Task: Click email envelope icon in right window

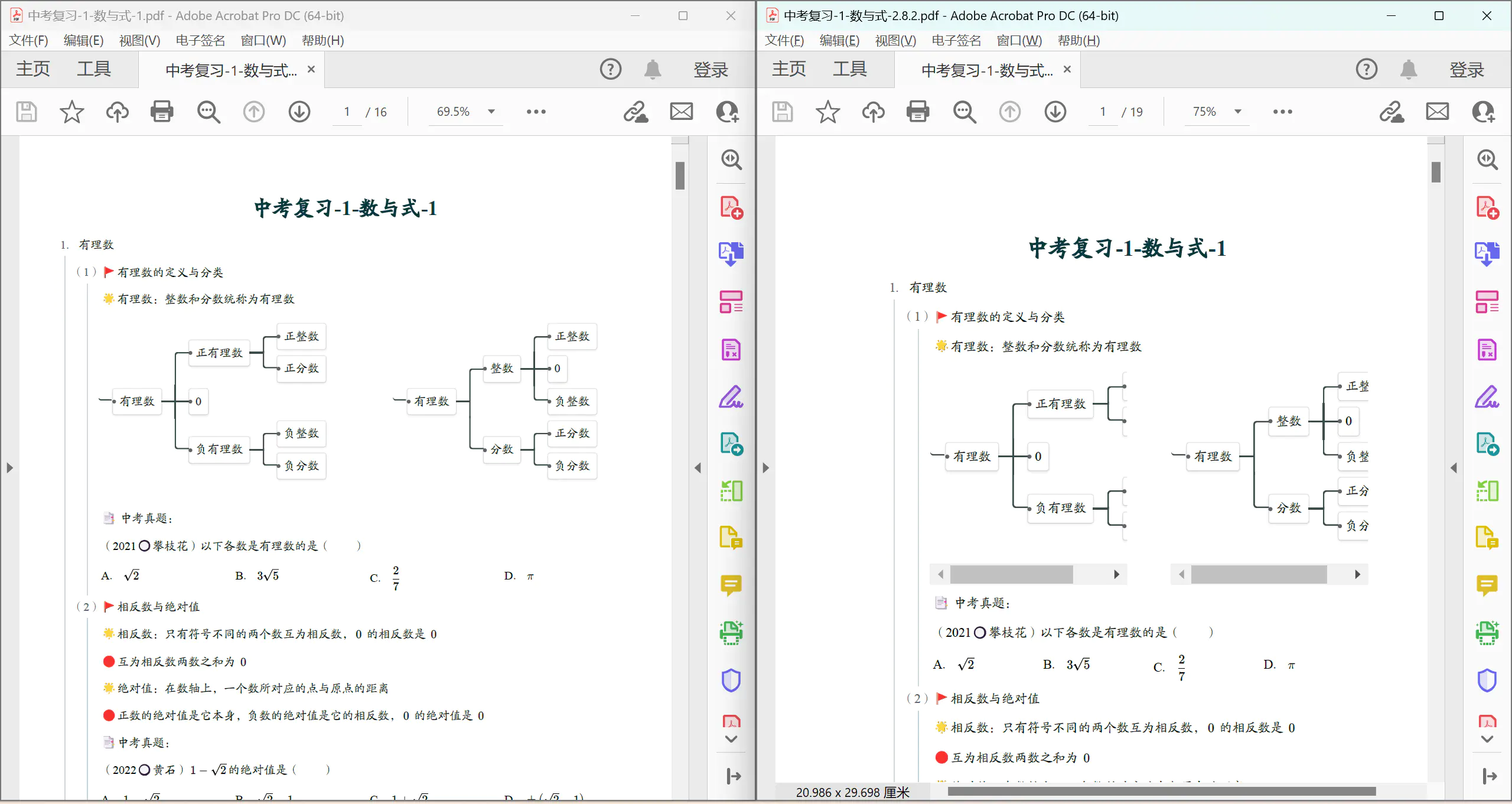Action: (1437, 112)
